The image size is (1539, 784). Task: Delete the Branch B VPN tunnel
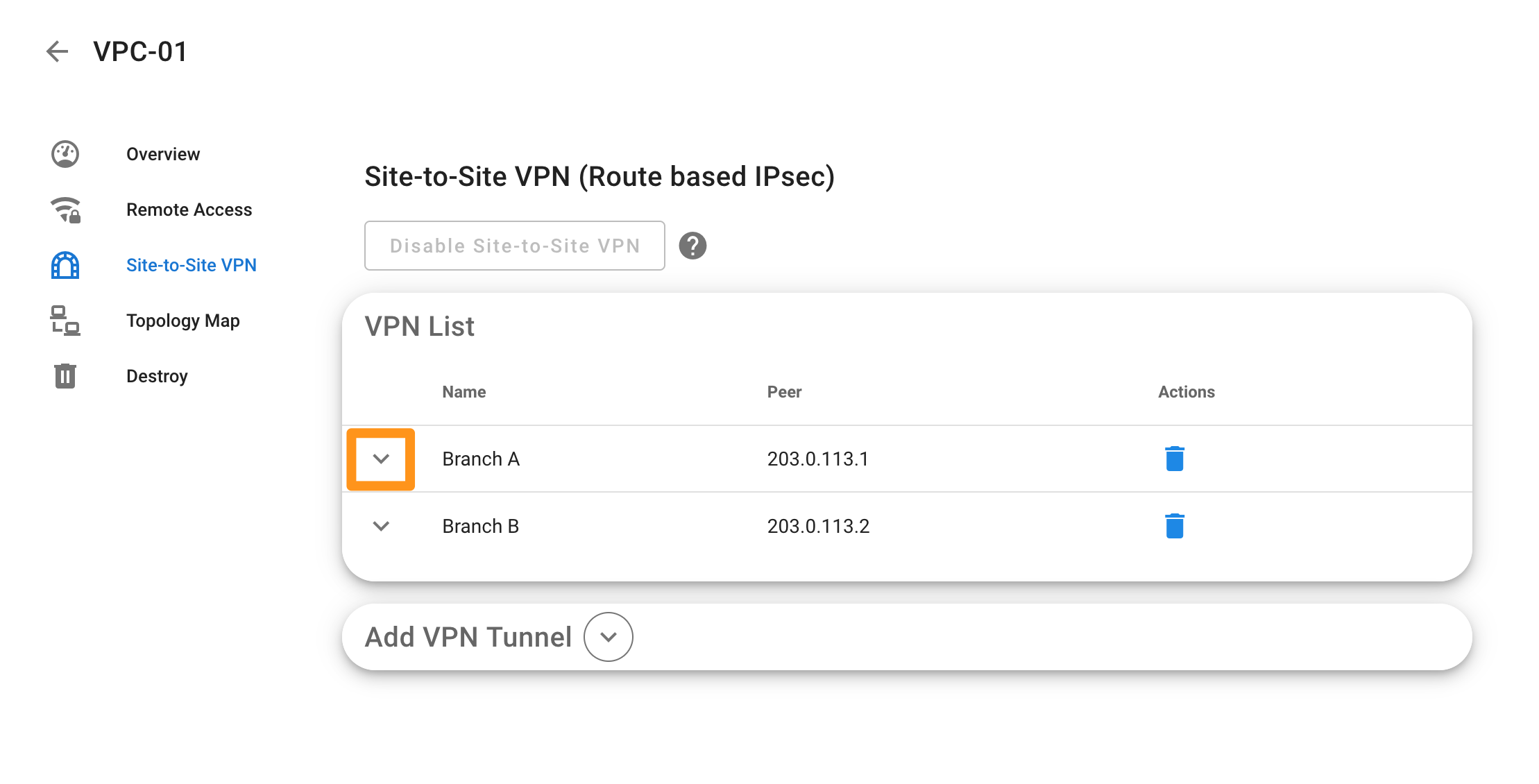click(1175, 526)
